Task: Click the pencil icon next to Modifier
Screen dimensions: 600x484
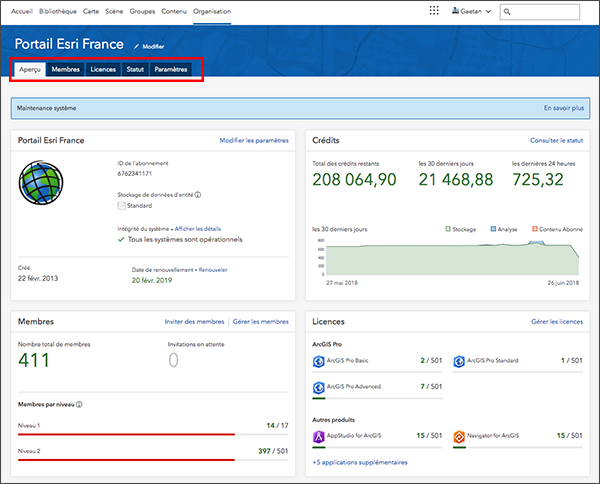Action: (136, 47)
